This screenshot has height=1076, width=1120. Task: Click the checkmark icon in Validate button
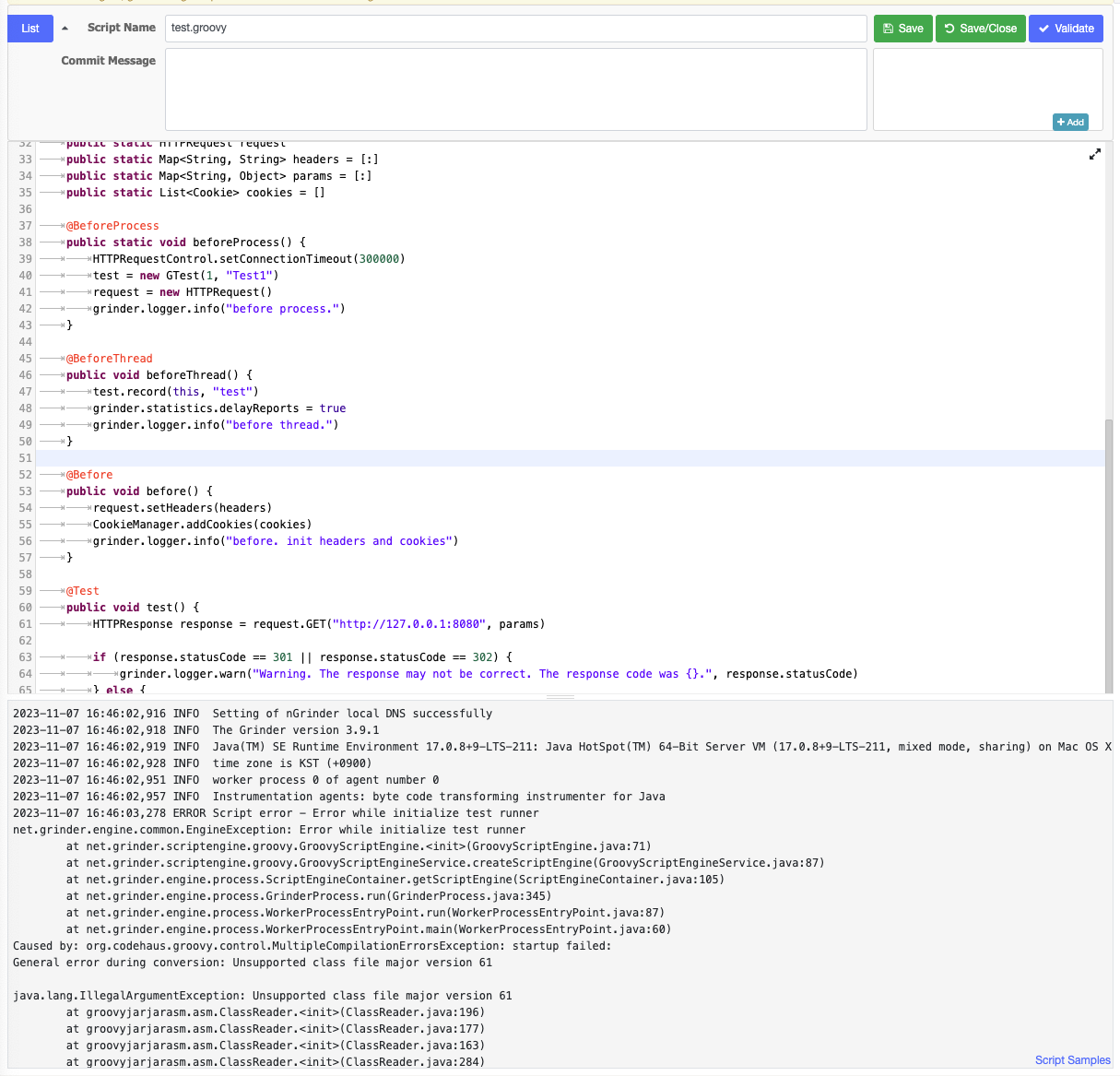[x=1043, y=29]
